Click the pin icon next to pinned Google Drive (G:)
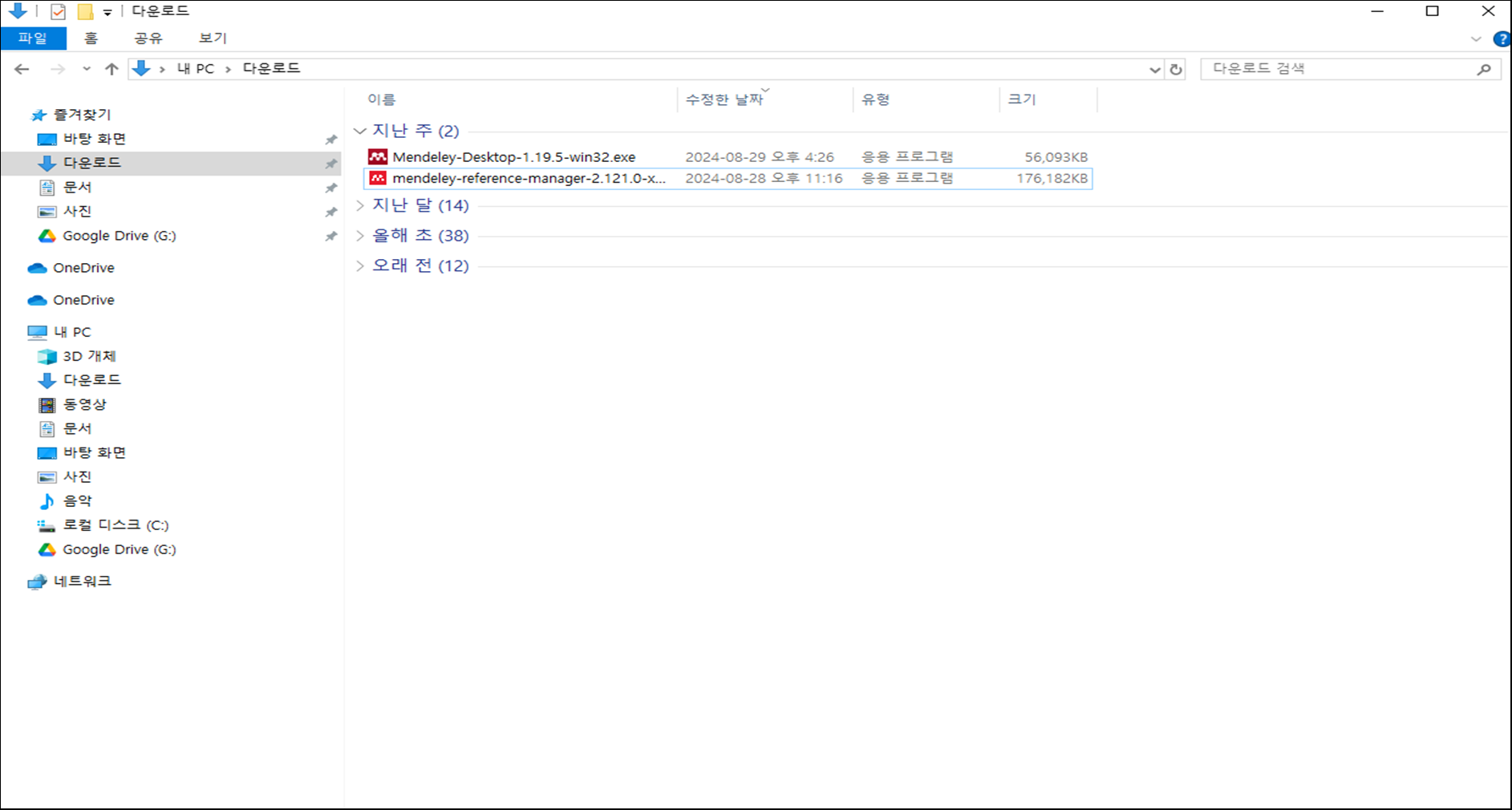The image size is (1512, 810). click(330, 237)
